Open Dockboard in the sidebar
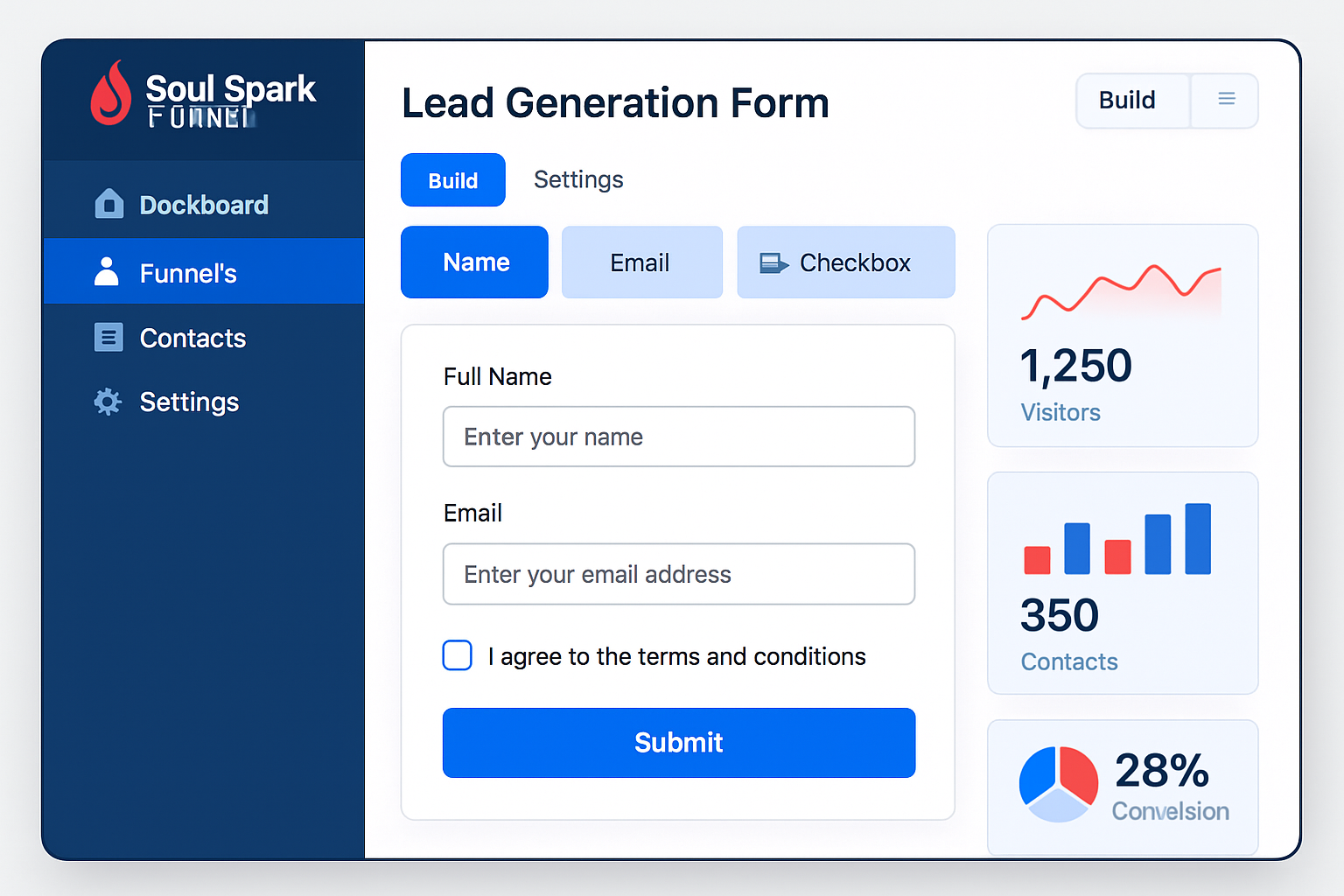Screen dimensions: 1344x896 (203, 205)
